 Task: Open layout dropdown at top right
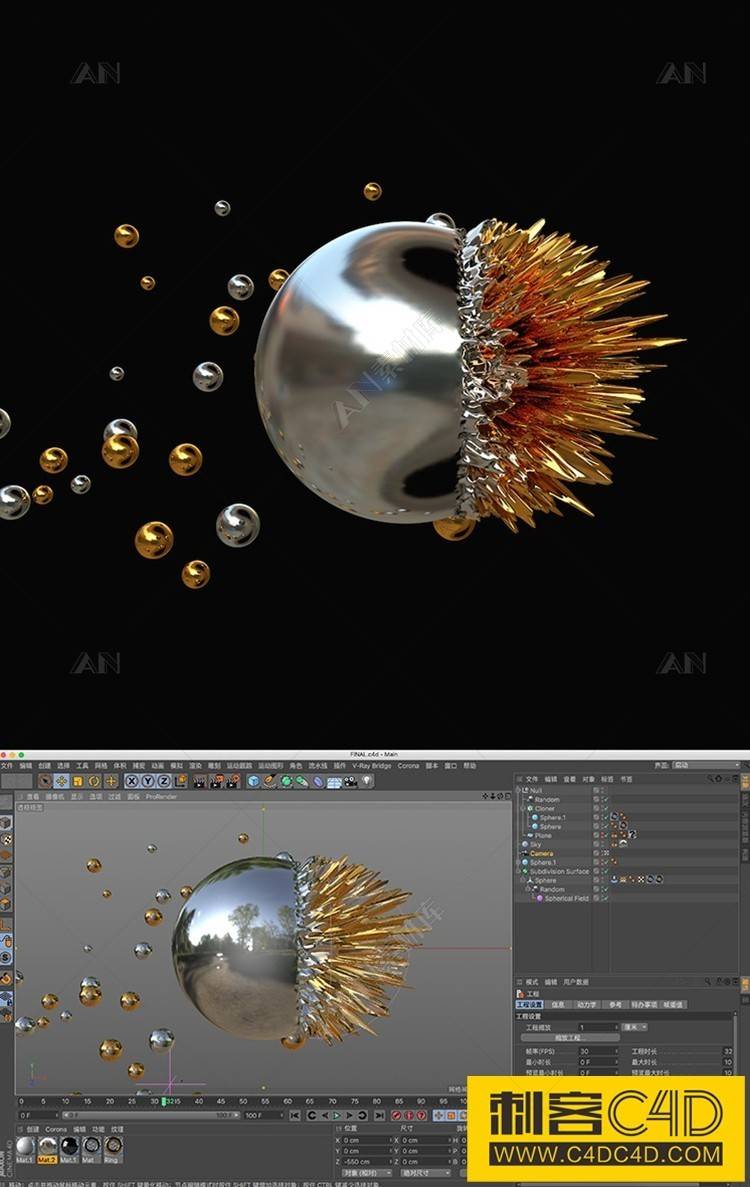(x=705, y=765)
